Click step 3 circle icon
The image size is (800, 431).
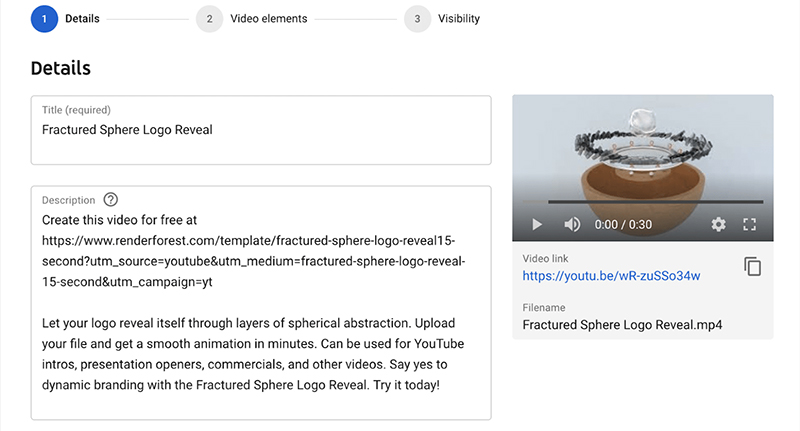(x=417, y=19)
